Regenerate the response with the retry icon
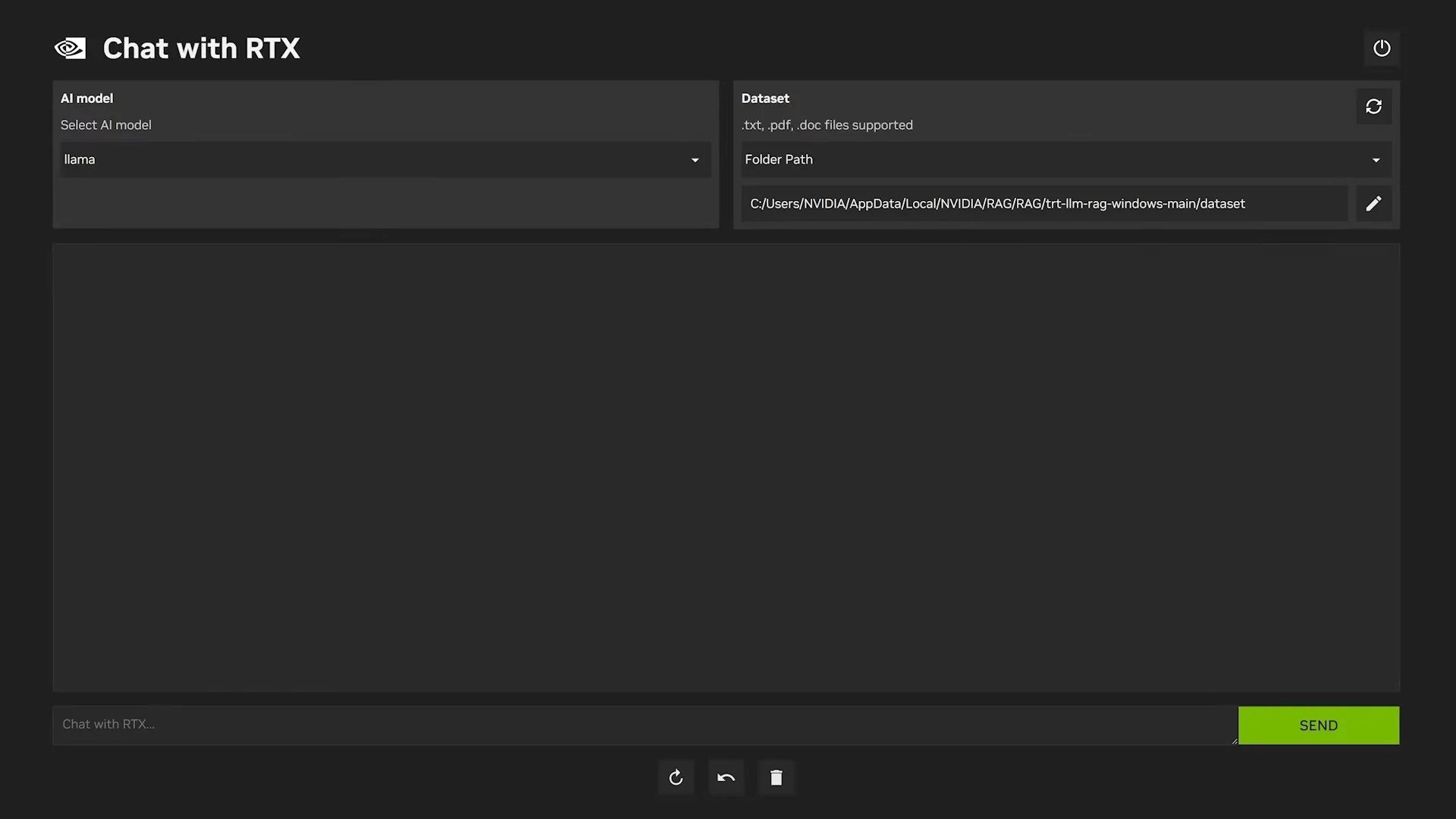Screen dimensions: 1456x819 (676, 777)
